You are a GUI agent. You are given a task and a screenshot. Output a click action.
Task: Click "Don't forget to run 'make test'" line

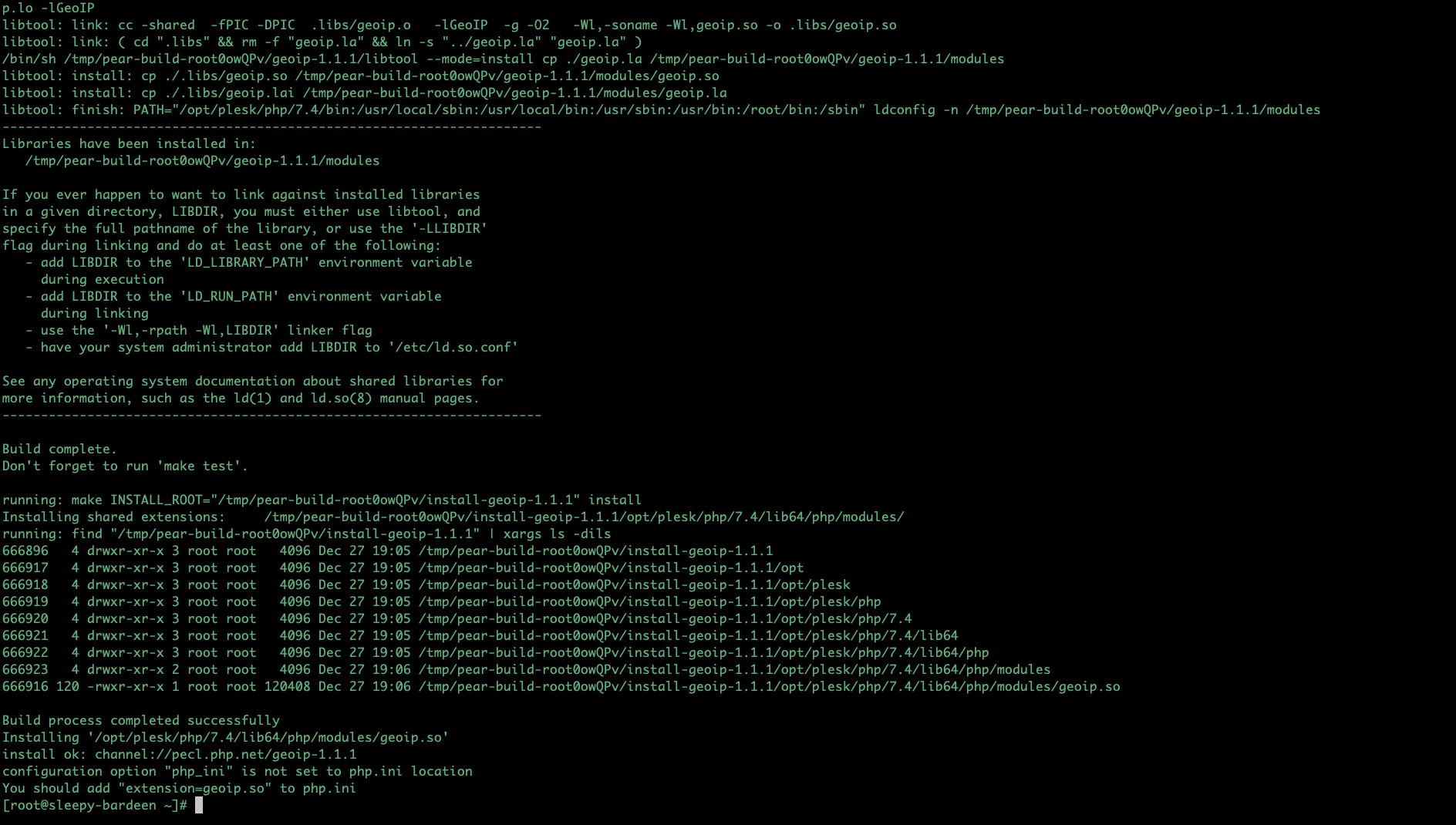pyautogui.click(x=125, y=466)
